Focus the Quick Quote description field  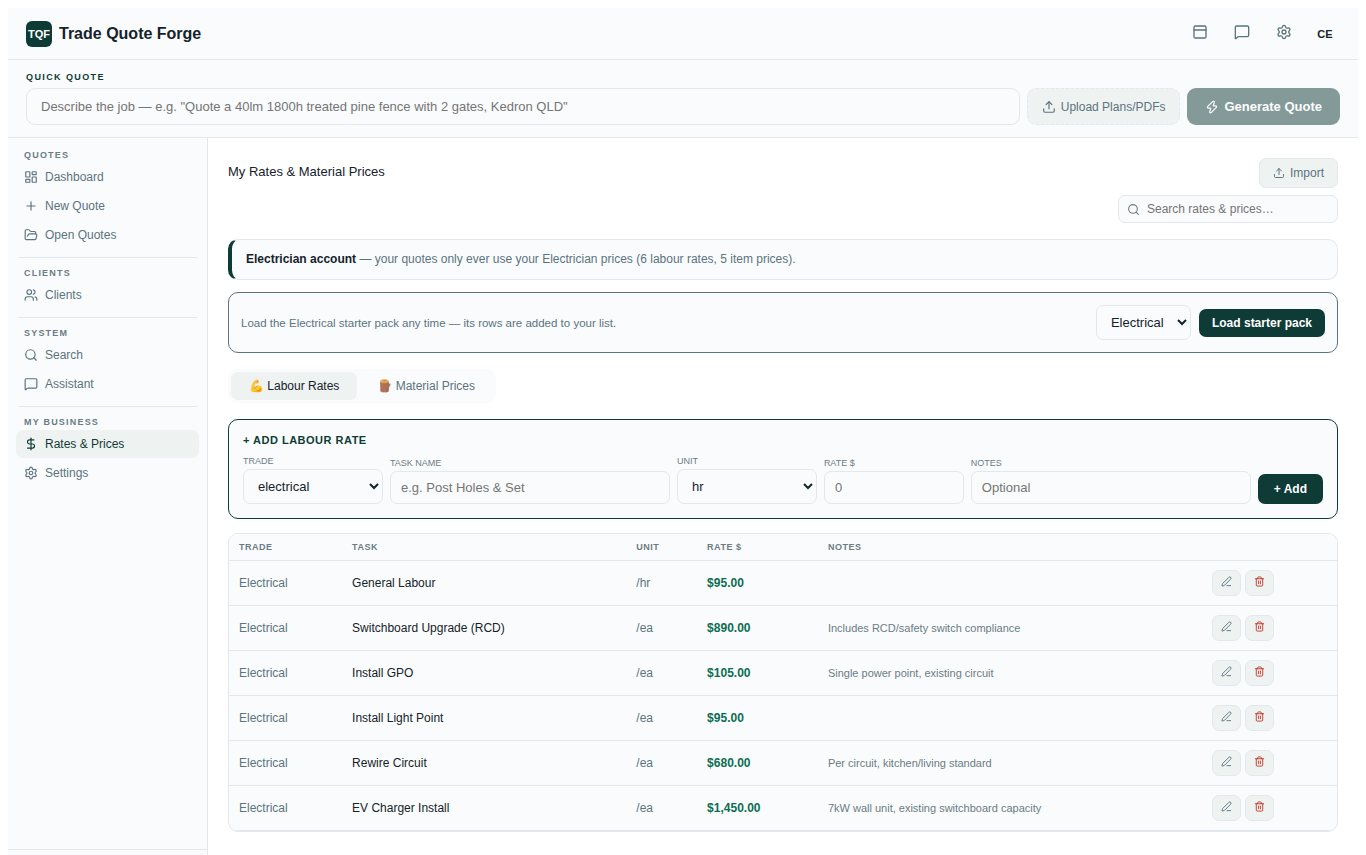(x=523, y=106)
